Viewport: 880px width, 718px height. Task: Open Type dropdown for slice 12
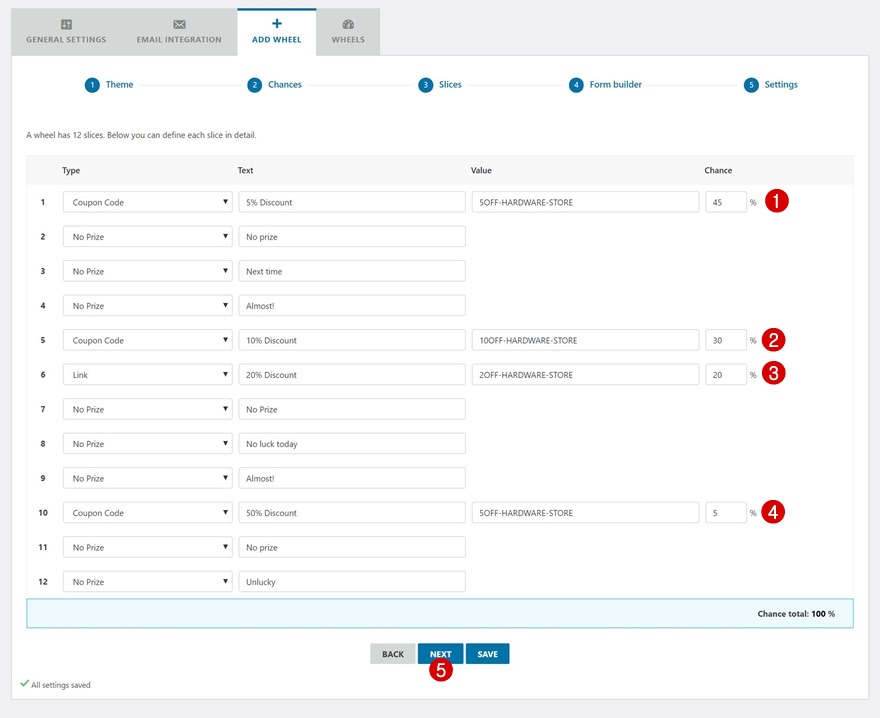click(x=147, y=582)
